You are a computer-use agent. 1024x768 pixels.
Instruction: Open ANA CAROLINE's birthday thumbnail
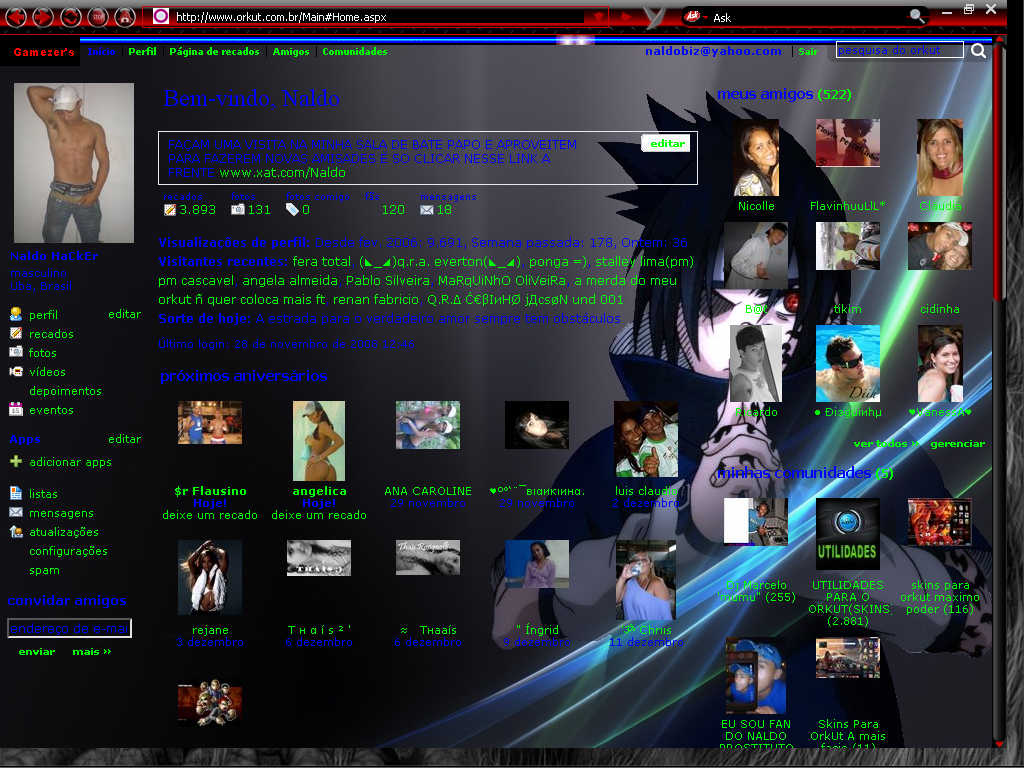[x=428, y=424]
